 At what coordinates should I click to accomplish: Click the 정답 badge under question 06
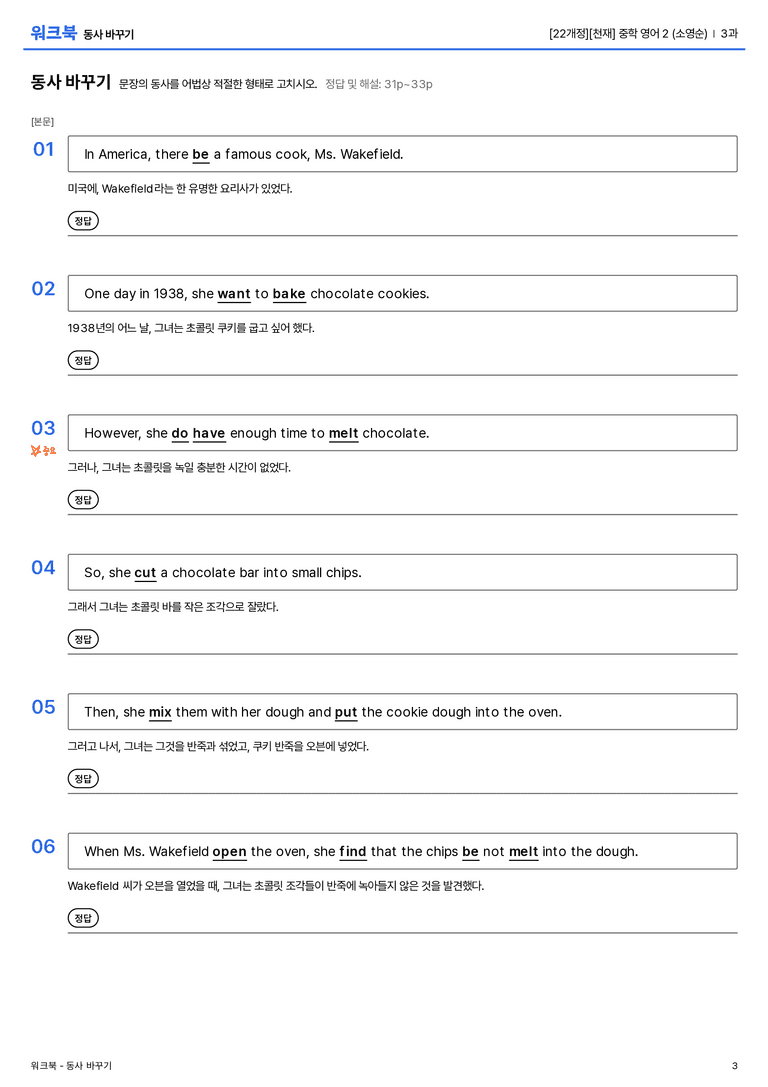click(83, 917)
